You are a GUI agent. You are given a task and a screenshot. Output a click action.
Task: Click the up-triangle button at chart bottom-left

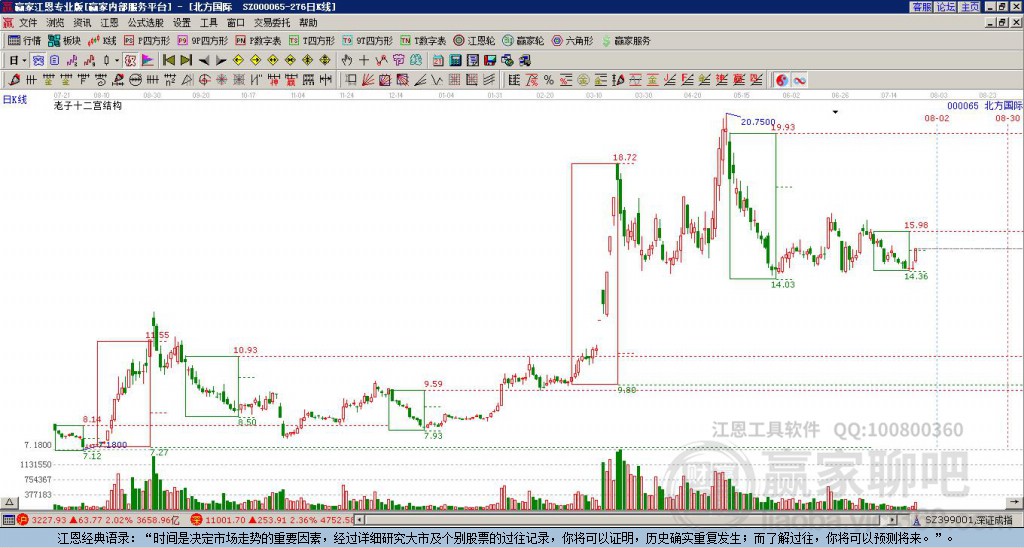(x=8, y=502)
